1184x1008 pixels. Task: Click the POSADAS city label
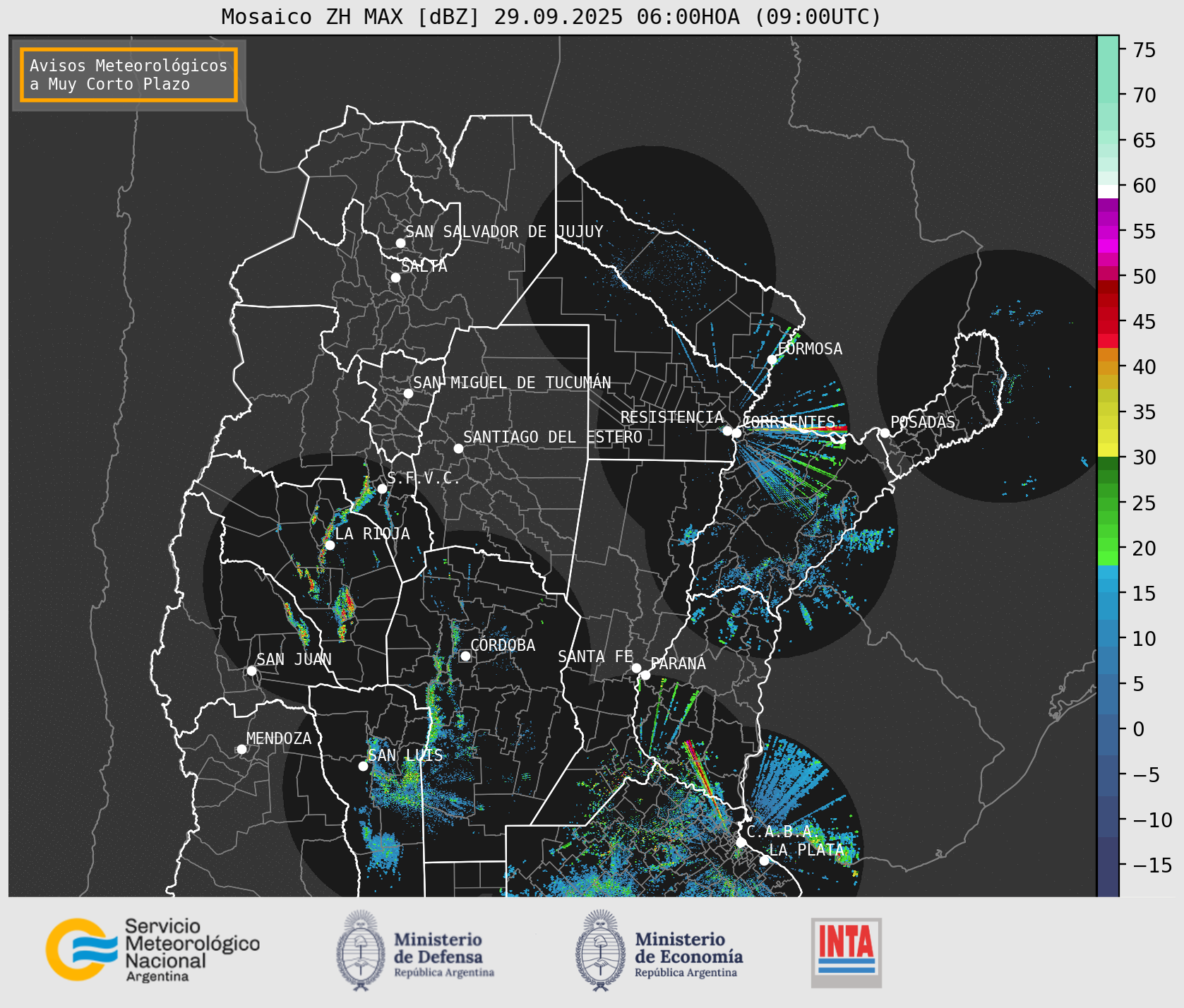(x=923, y=422)
